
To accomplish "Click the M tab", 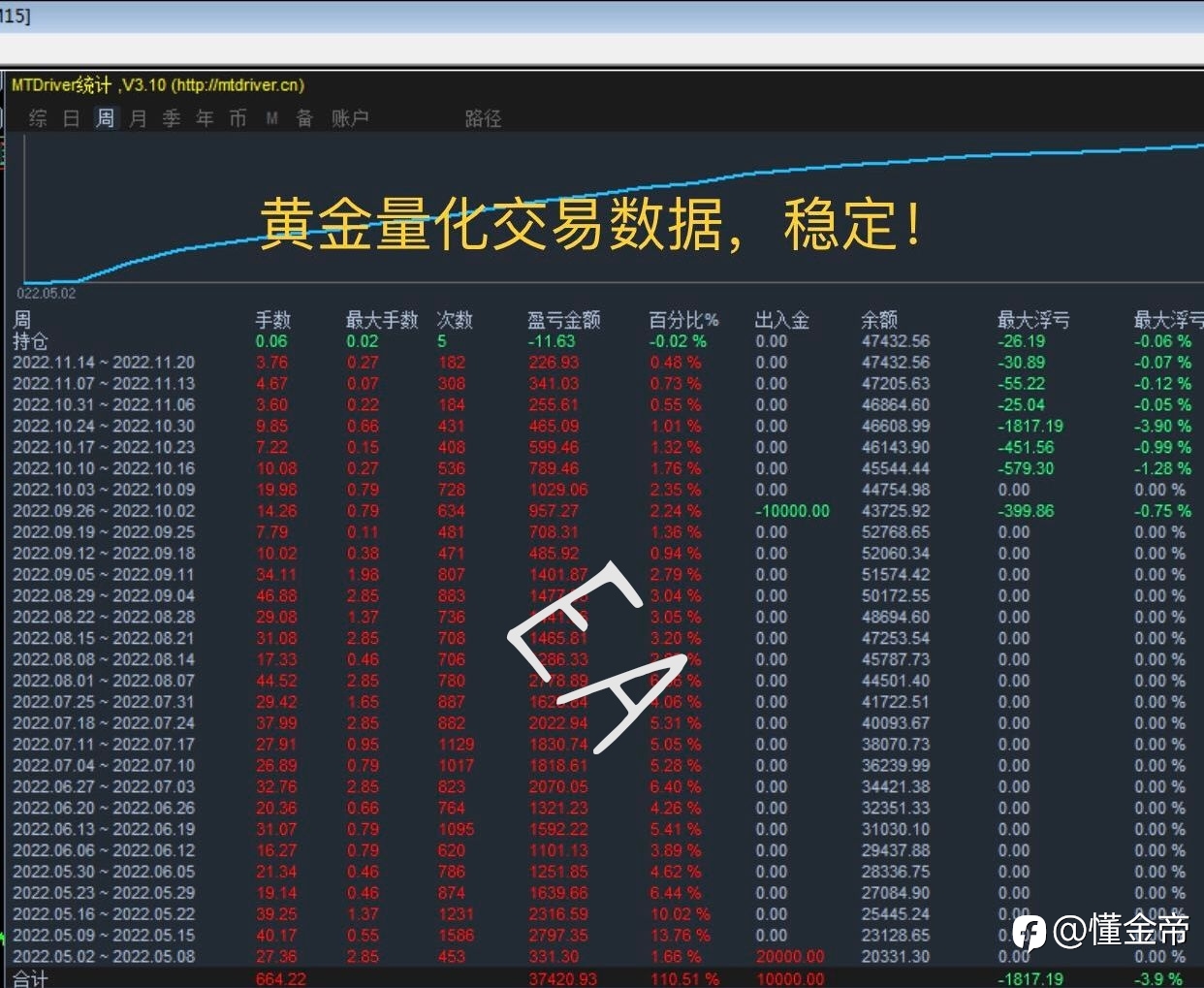I will [x=272, y=118].
